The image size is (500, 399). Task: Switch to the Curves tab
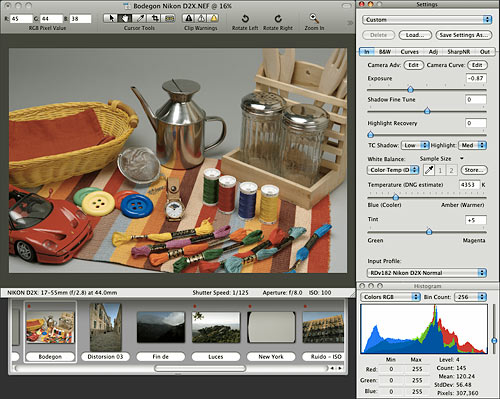click(x=409, y=52)
